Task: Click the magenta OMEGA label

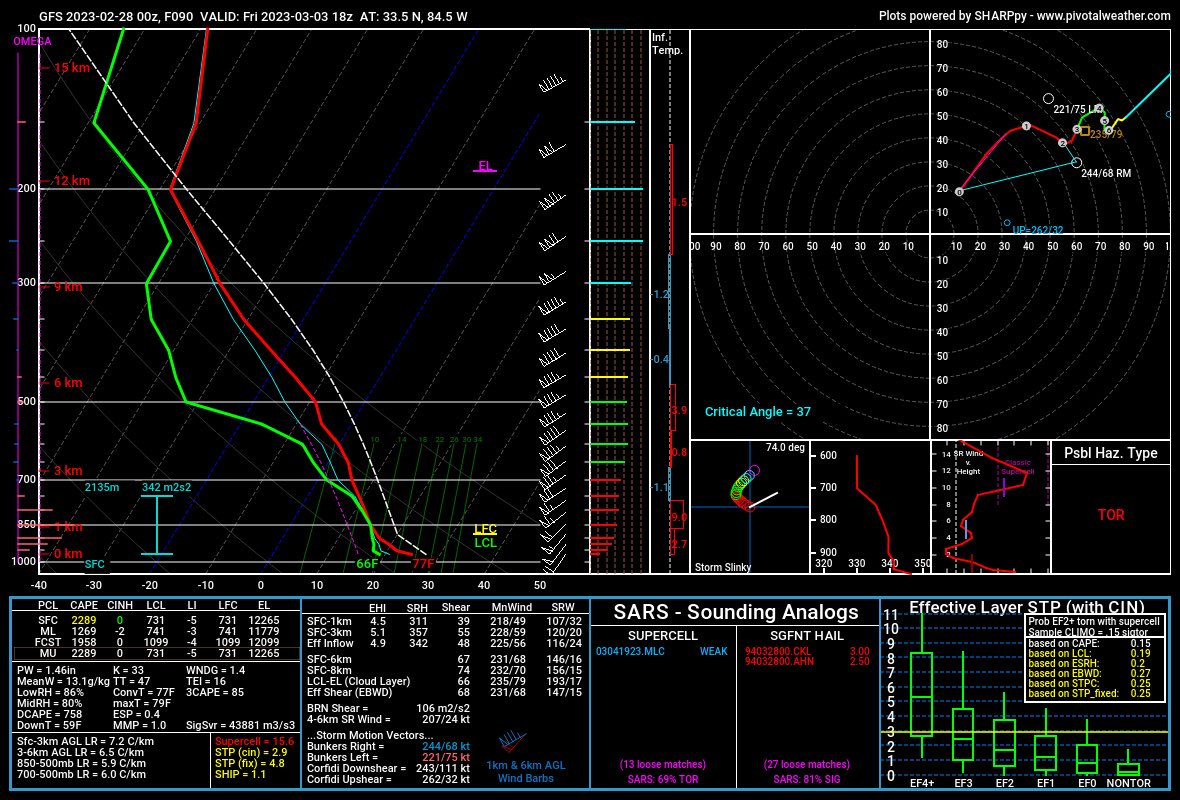Action: [32, 41]
